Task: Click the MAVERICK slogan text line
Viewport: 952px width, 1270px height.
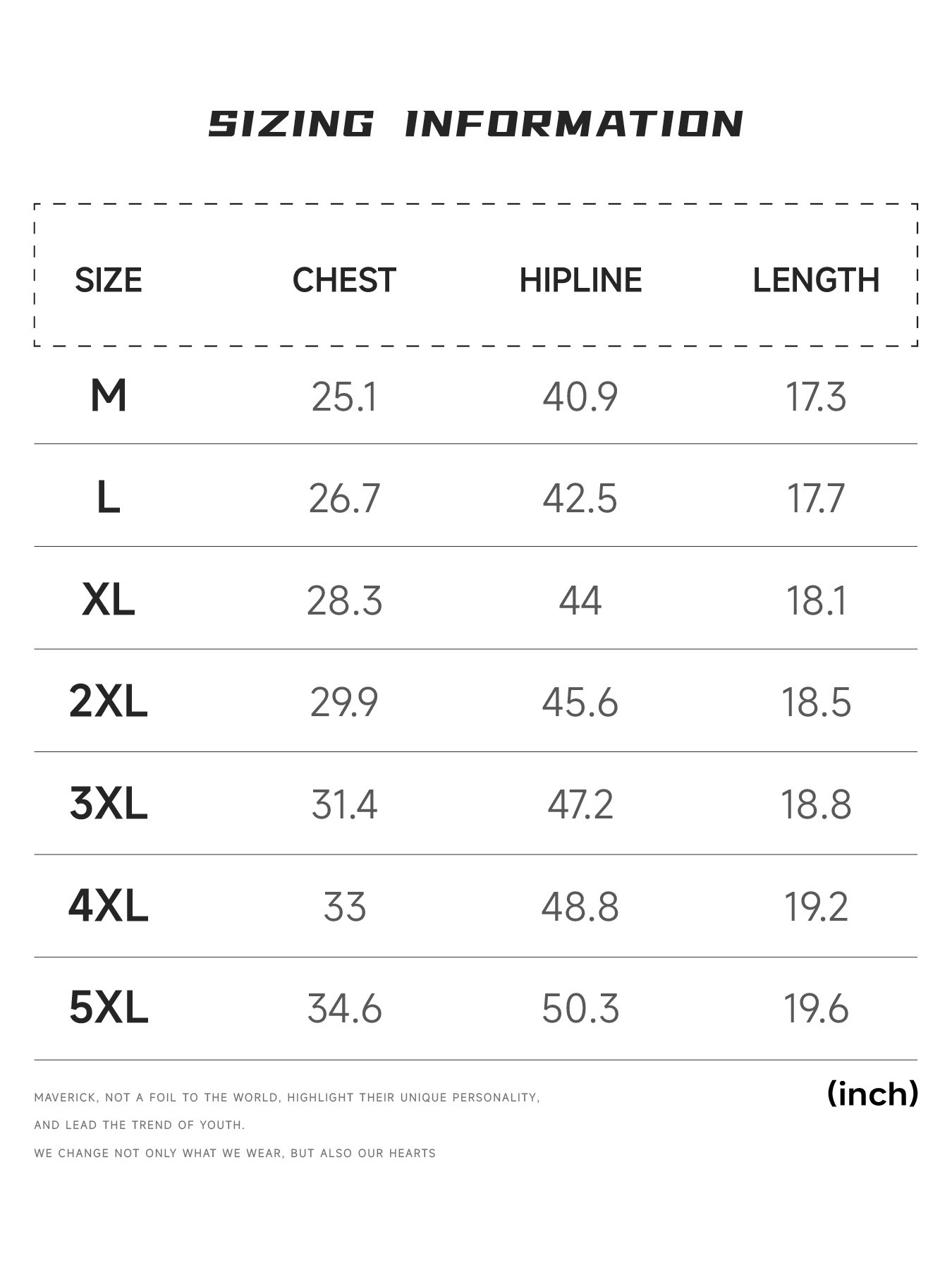Action: point(287,1098)
